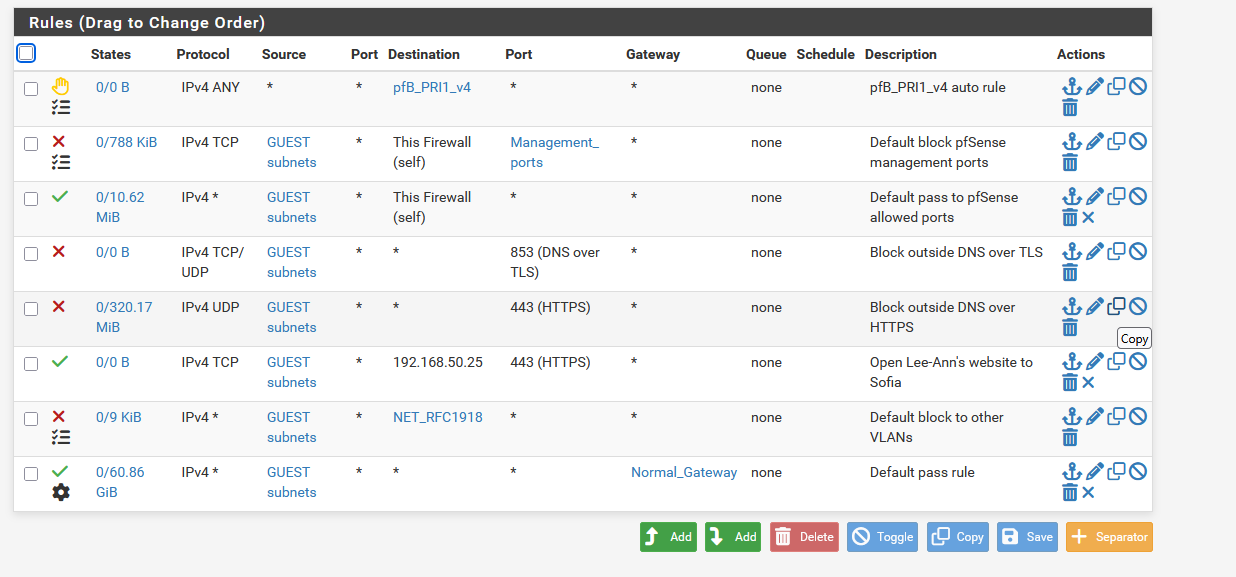
Task: Click the Save button
Action: (1027, 537)
